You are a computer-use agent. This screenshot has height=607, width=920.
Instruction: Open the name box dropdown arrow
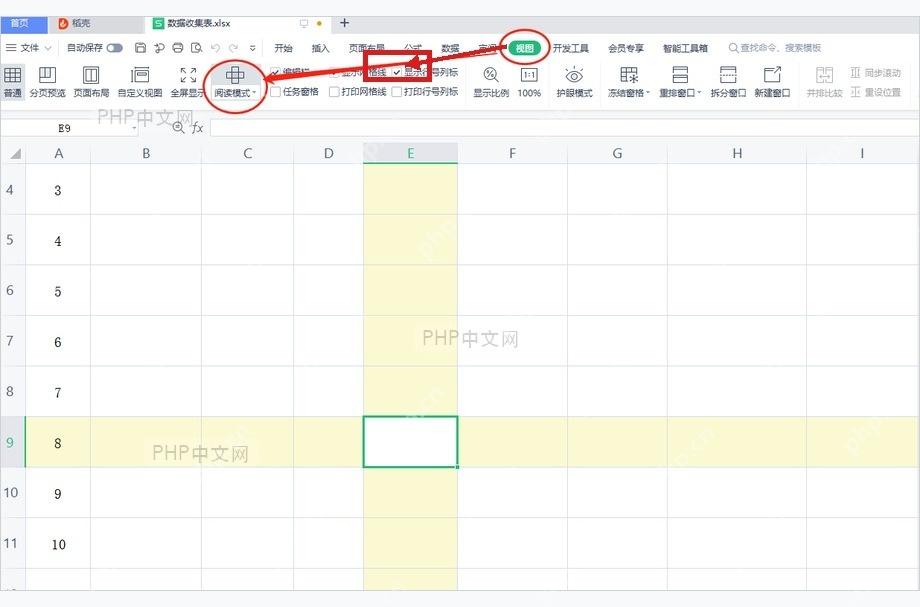coord(134,128)
